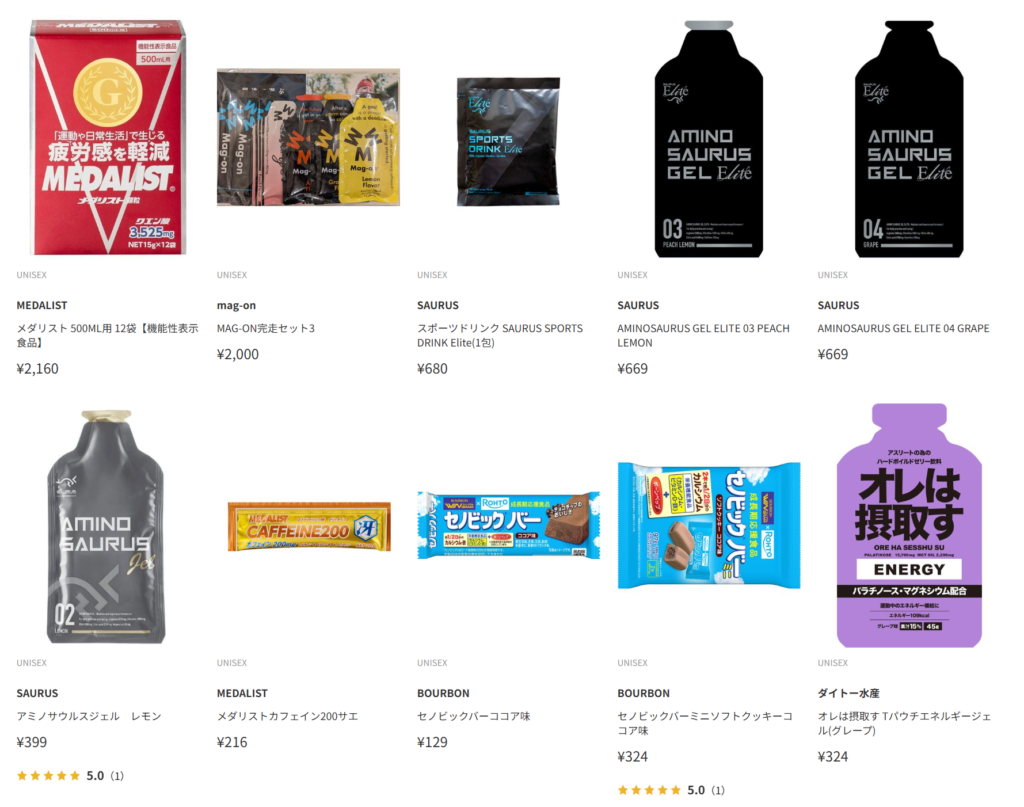The height and width of the screenshot is (807, 1024).
Task: Select the blue Cenovic bar cocoa image
Action: coord(508,526)
